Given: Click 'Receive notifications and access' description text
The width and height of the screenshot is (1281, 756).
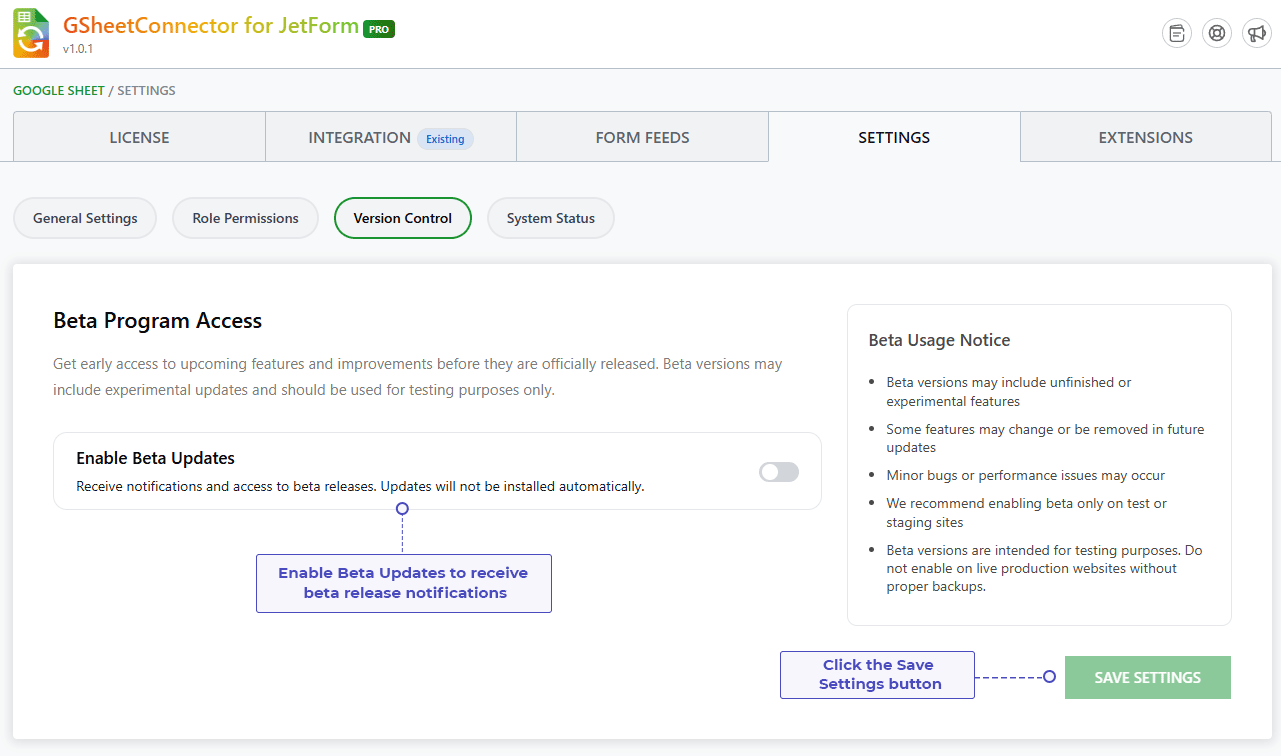Looking at the screenshot, I should pyautogui.click(x=360, y=487).
